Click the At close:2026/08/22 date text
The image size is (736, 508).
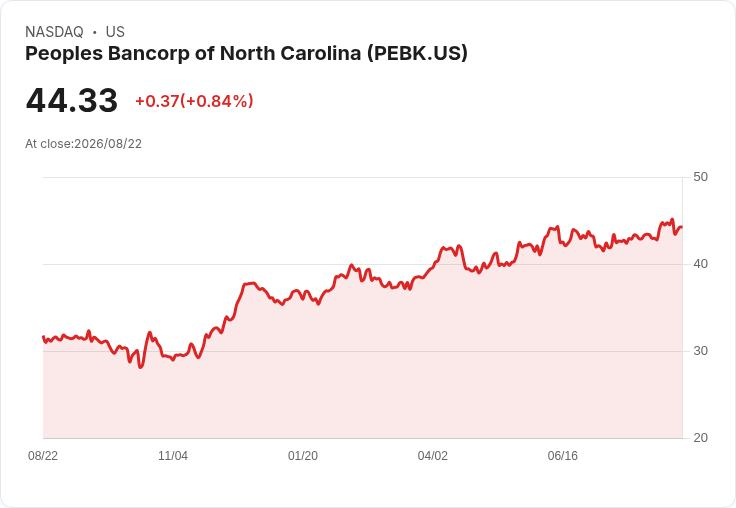(84, 144)
